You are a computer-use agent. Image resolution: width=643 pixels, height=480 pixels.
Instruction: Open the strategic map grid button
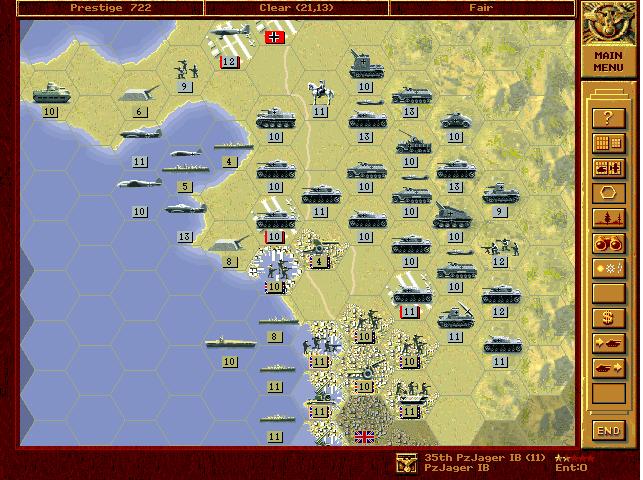click(609, 143)
